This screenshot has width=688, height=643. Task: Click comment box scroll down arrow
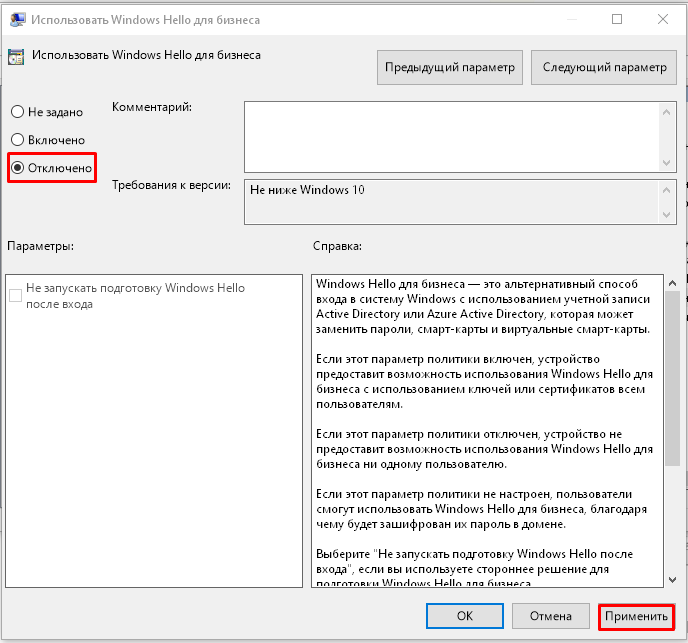pyautogui.click(x=666, y=163)
